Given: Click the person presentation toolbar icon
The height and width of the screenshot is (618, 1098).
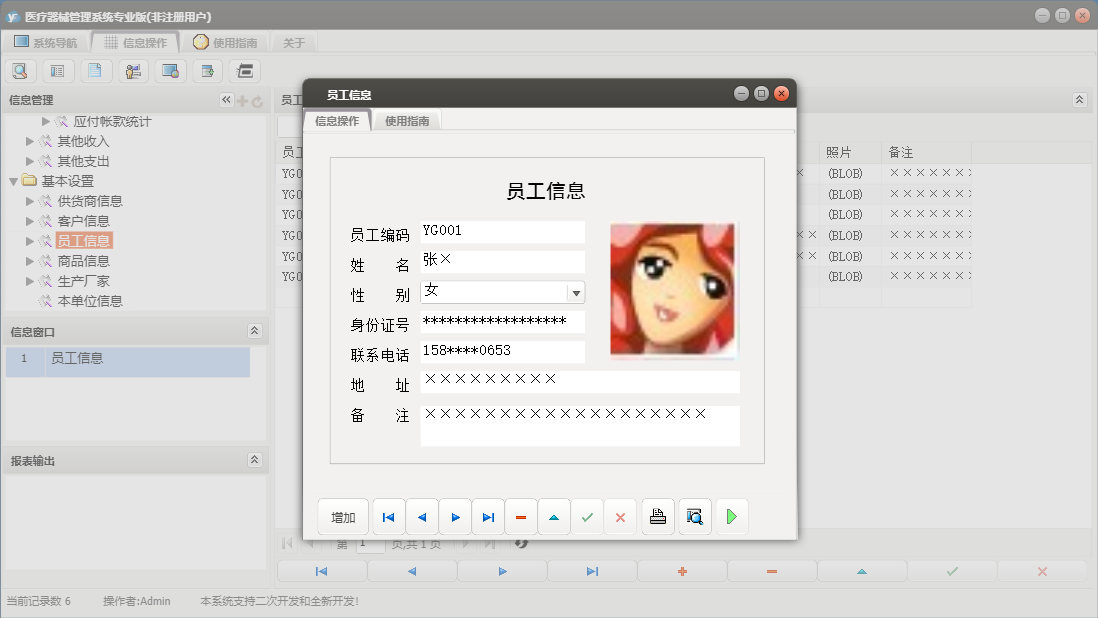Looking at the screenshot, I should tap(133, 71).
